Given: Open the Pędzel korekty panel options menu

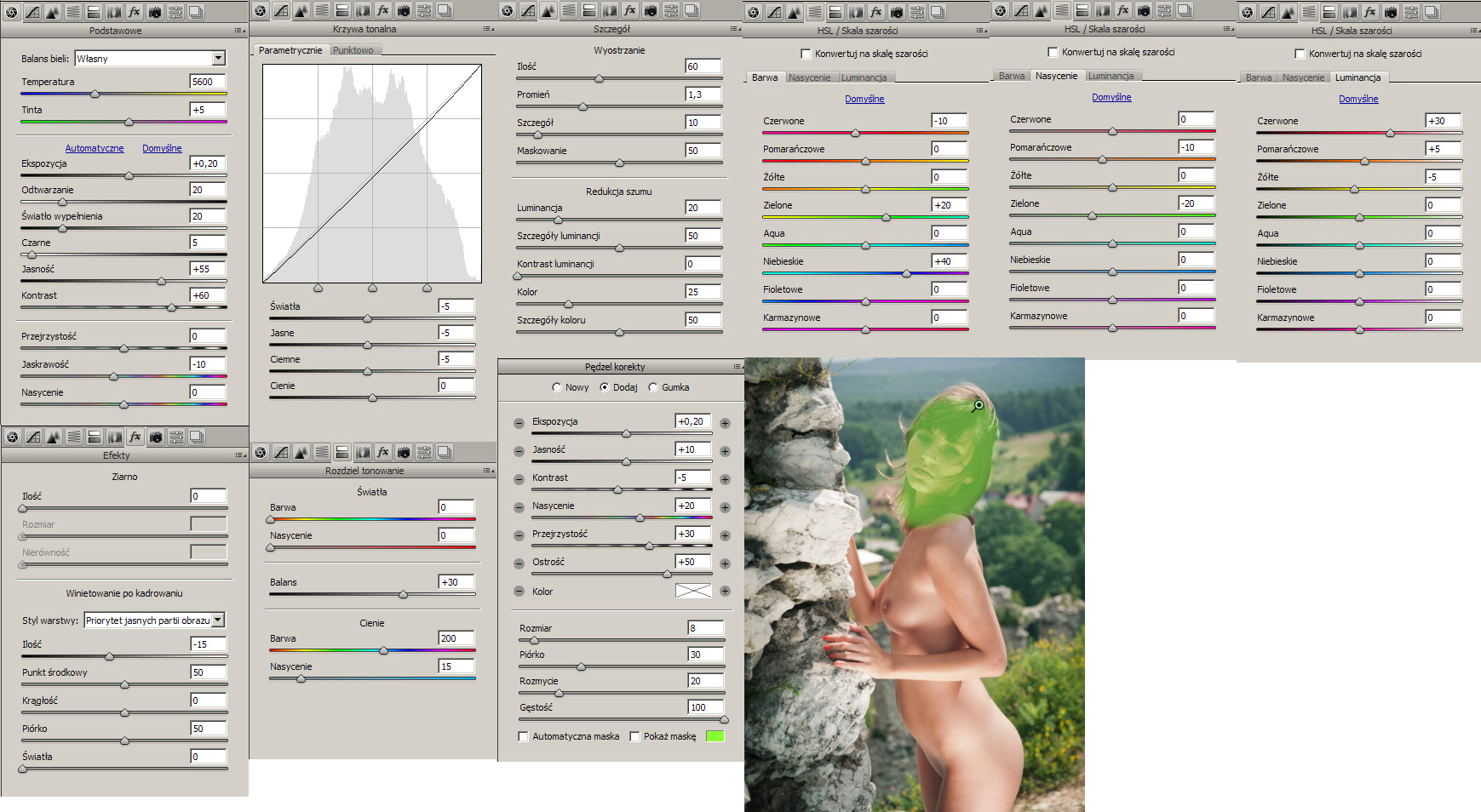Looking at the screenshot, I should pos(738,367).
